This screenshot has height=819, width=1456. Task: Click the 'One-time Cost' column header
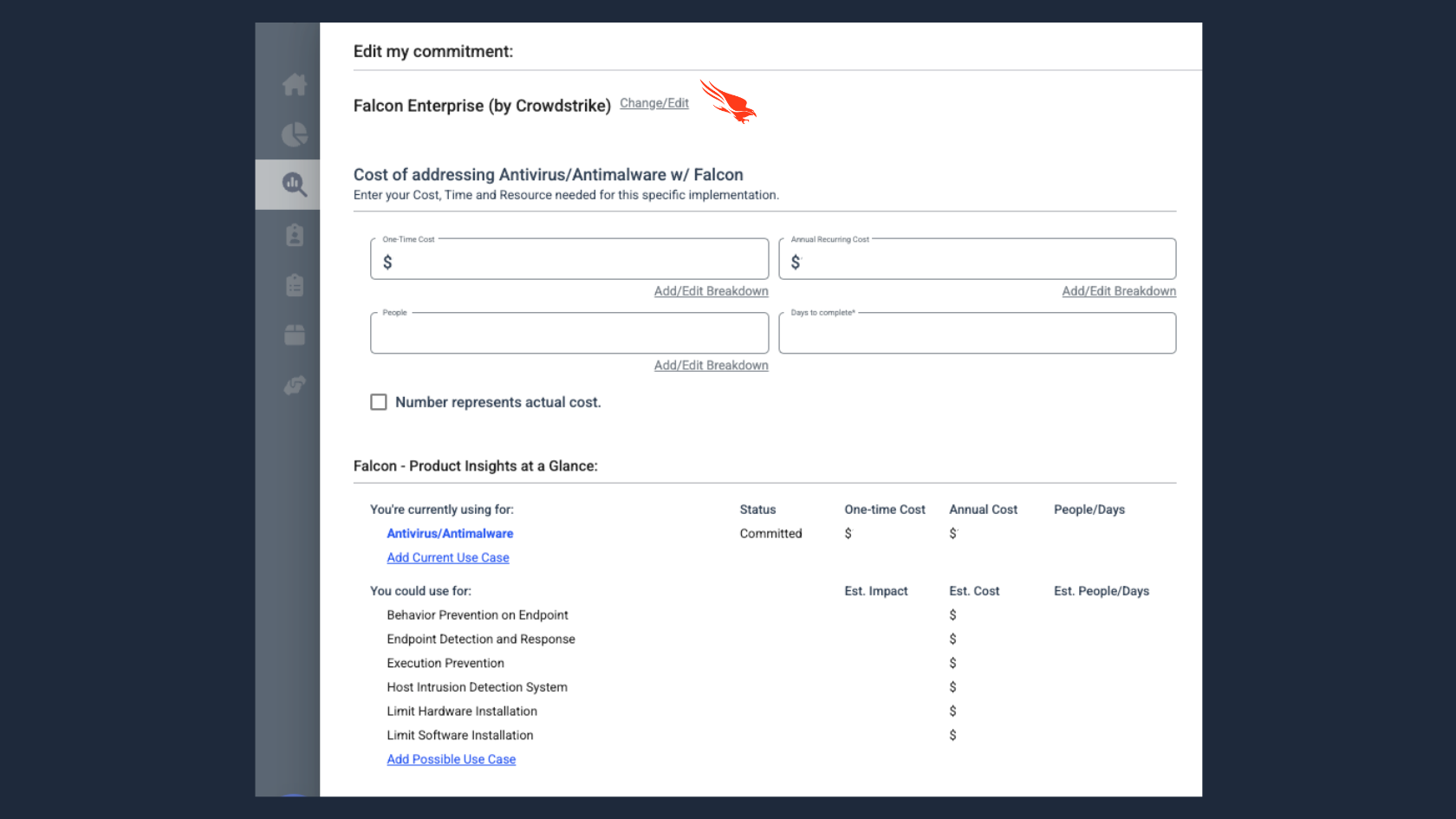tap(885, 510)
